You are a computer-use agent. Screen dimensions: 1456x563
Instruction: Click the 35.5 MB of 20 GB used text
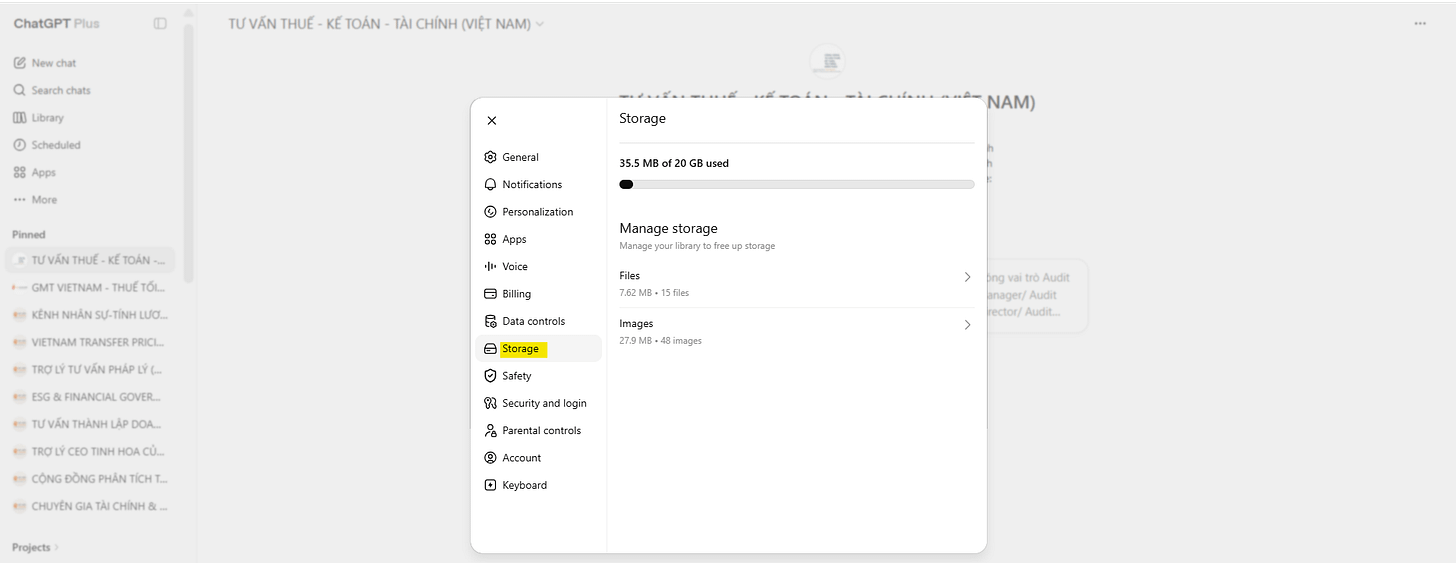[x=674, y=163]
